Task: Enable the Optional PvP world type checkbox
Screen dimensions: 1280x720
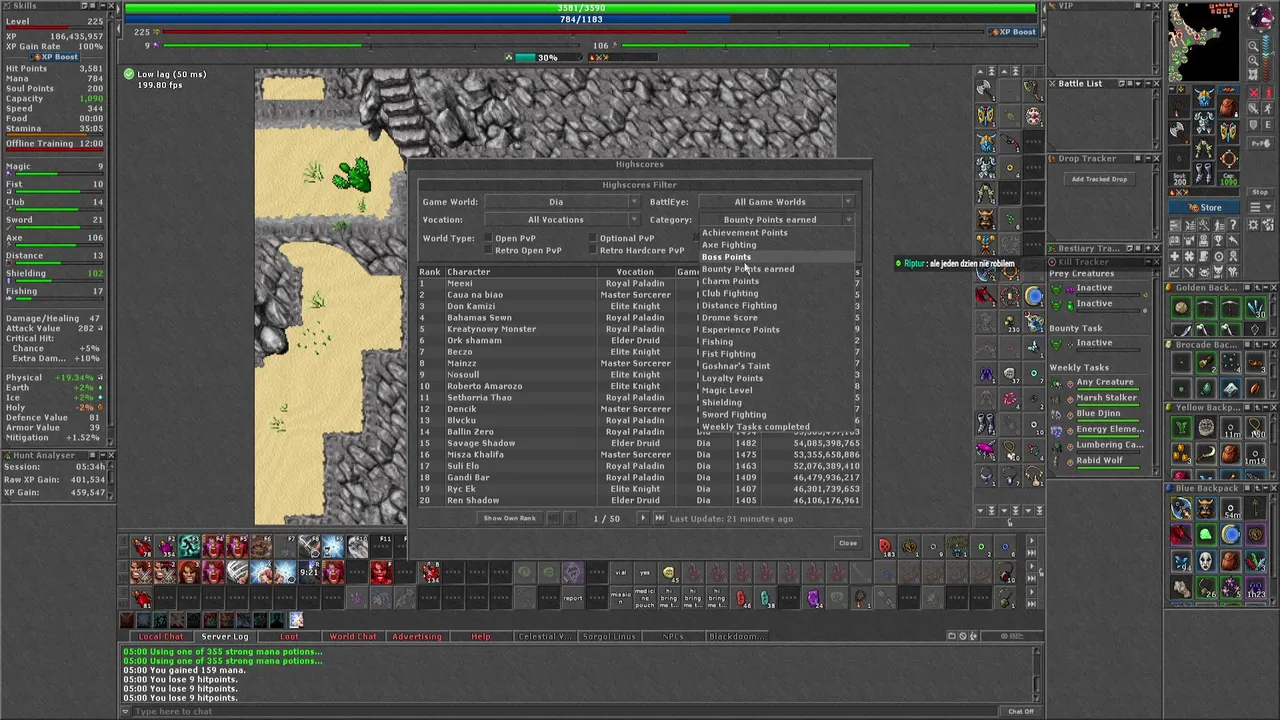Action: click(x=593, y=238)
